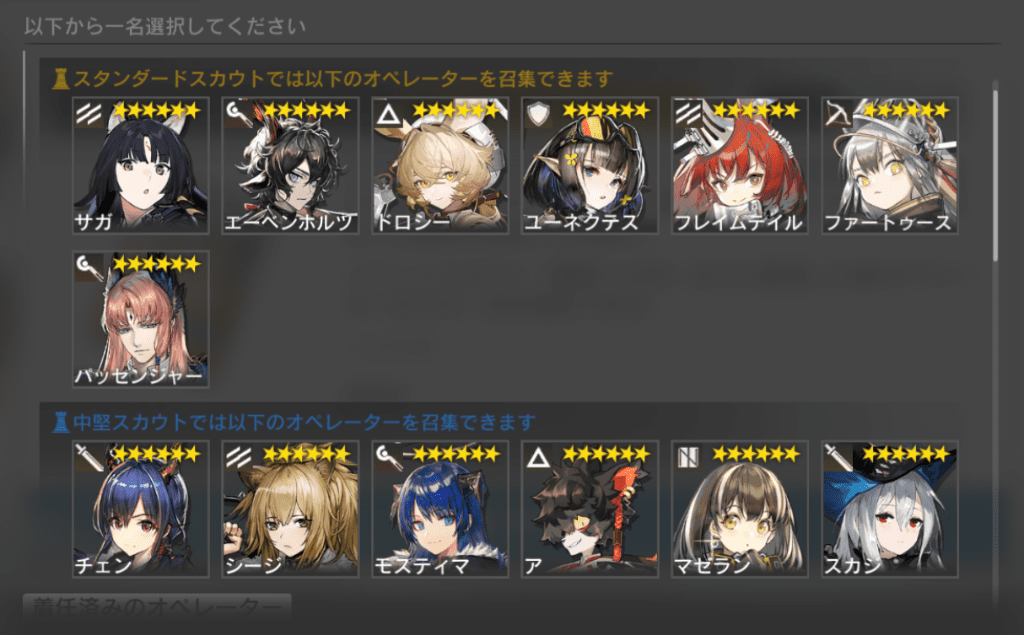
Task: Pick ユーネクテス operator card
Action: 590,165
